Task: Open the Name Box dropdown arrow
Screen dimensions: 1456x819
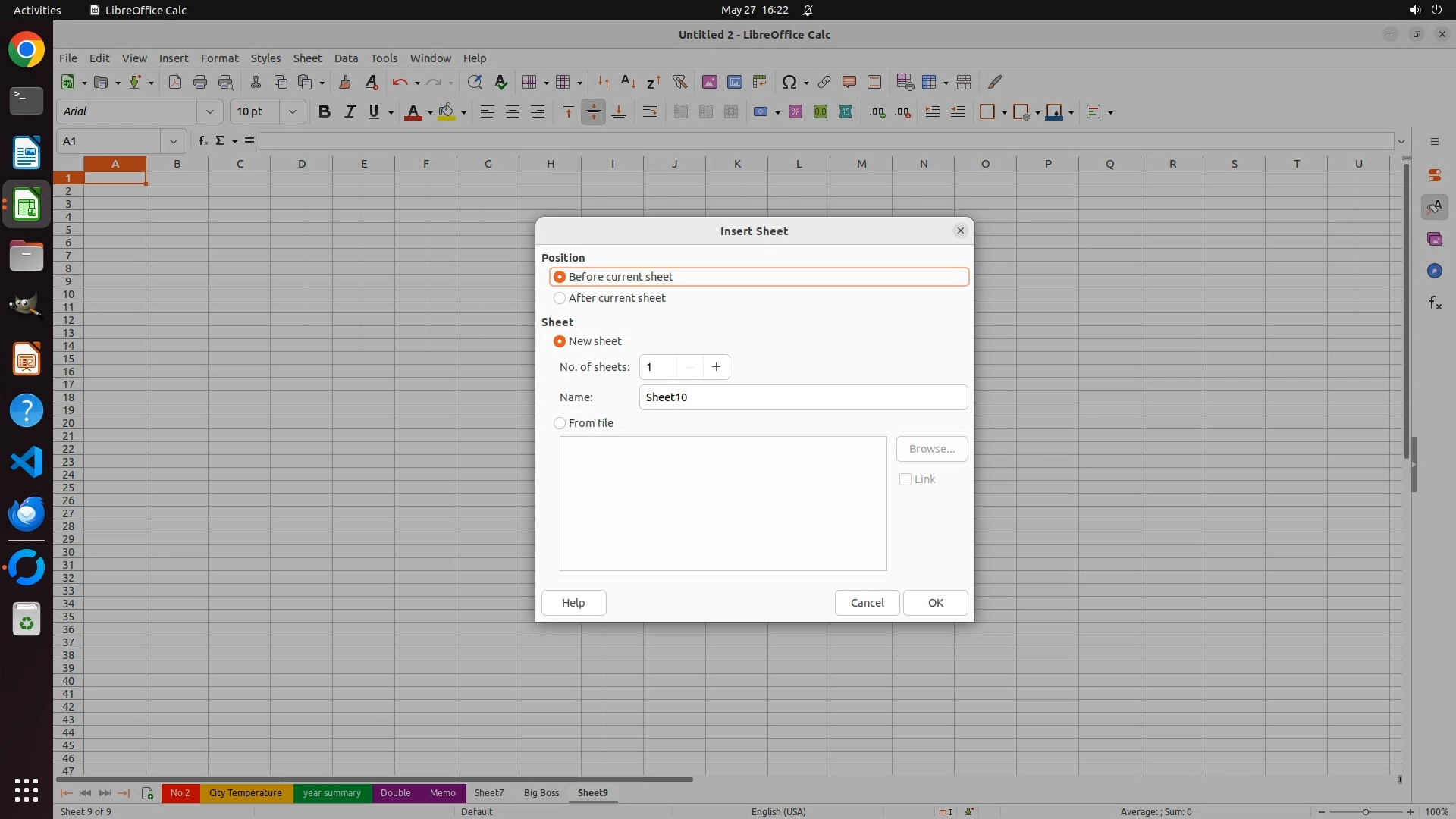Action: click(x=174, y=141)
